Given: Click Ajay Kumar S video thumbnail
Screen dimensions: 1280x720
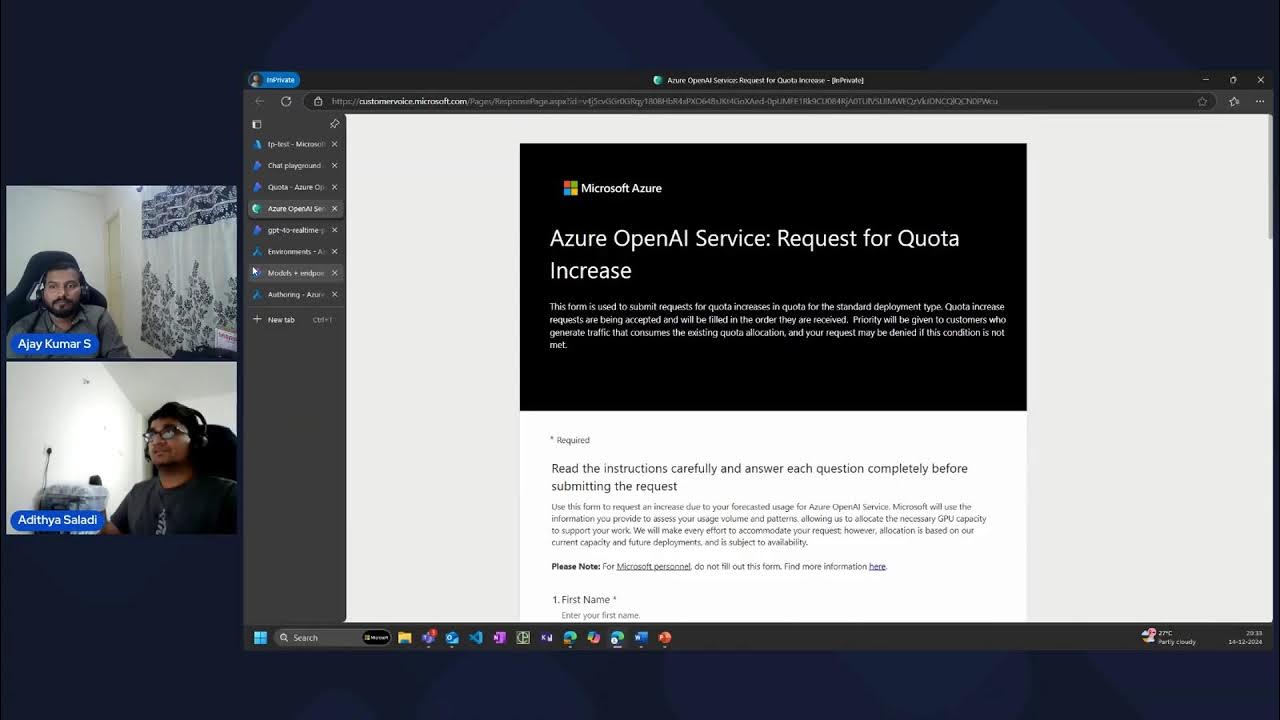Looking at the screenshot, I should pyautogui.click(x=122, y=272).
